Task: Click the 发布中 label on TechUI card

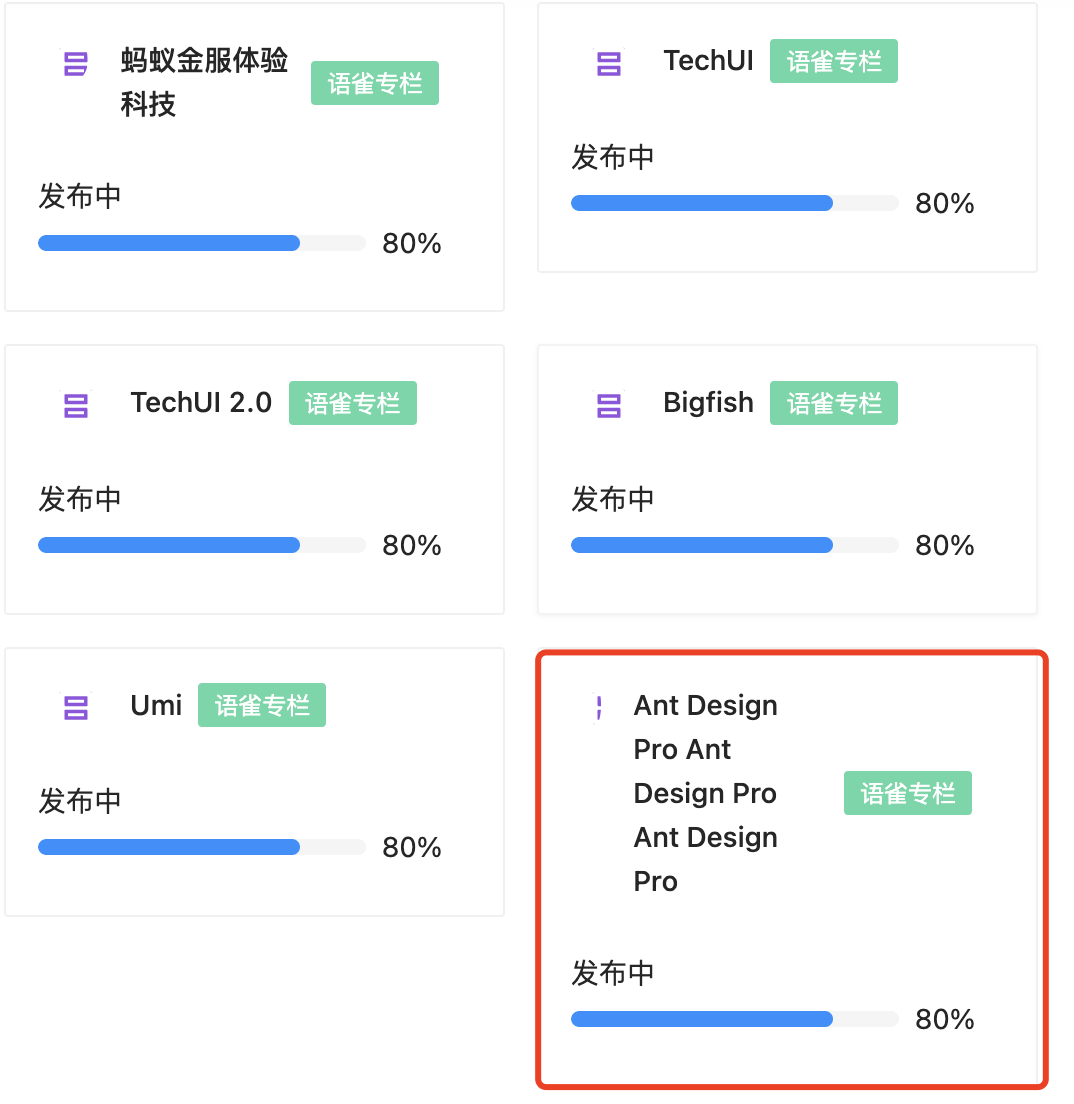Action: click(613, 158)
